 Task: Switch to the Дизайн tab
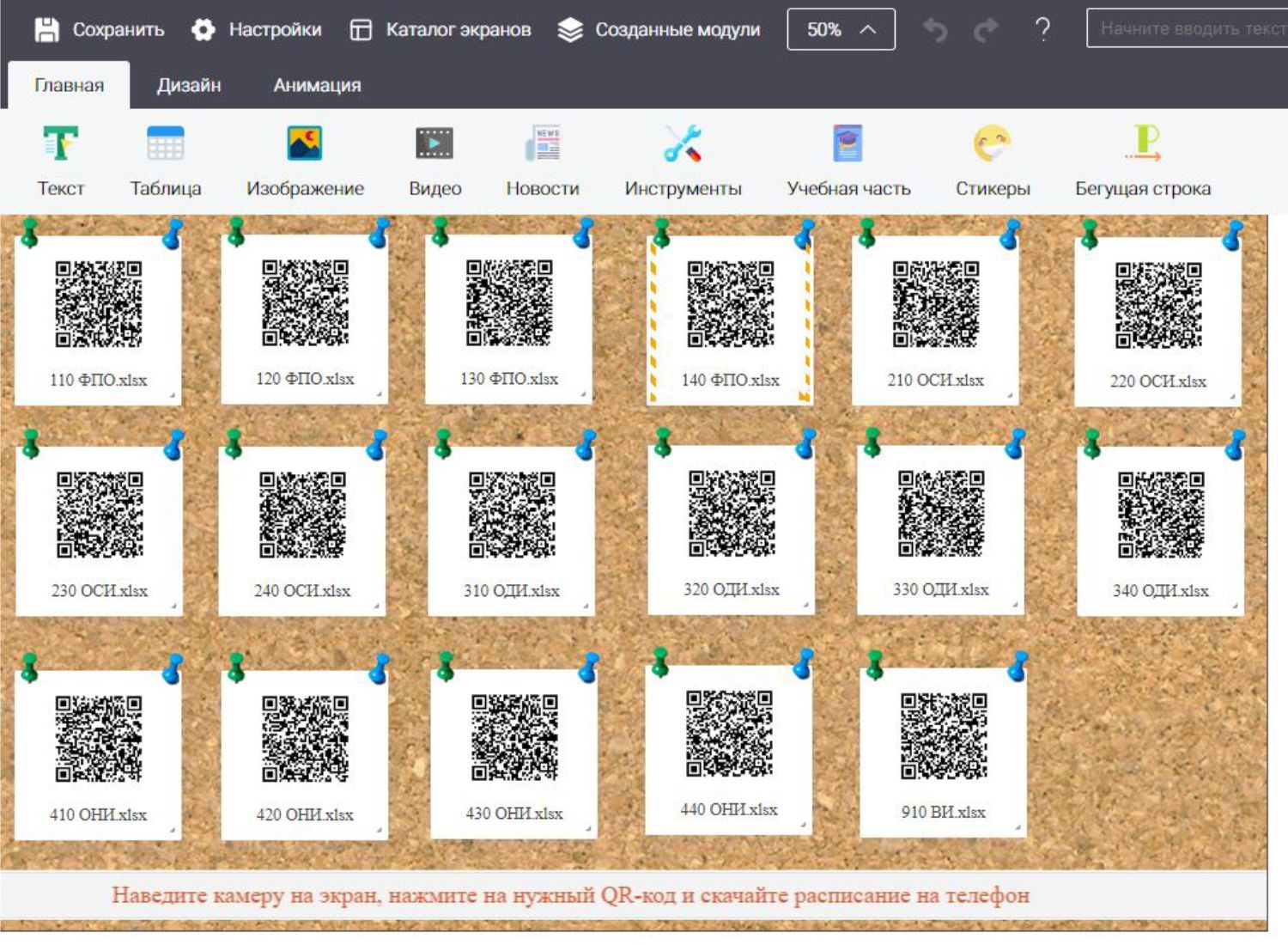(189, 85)
